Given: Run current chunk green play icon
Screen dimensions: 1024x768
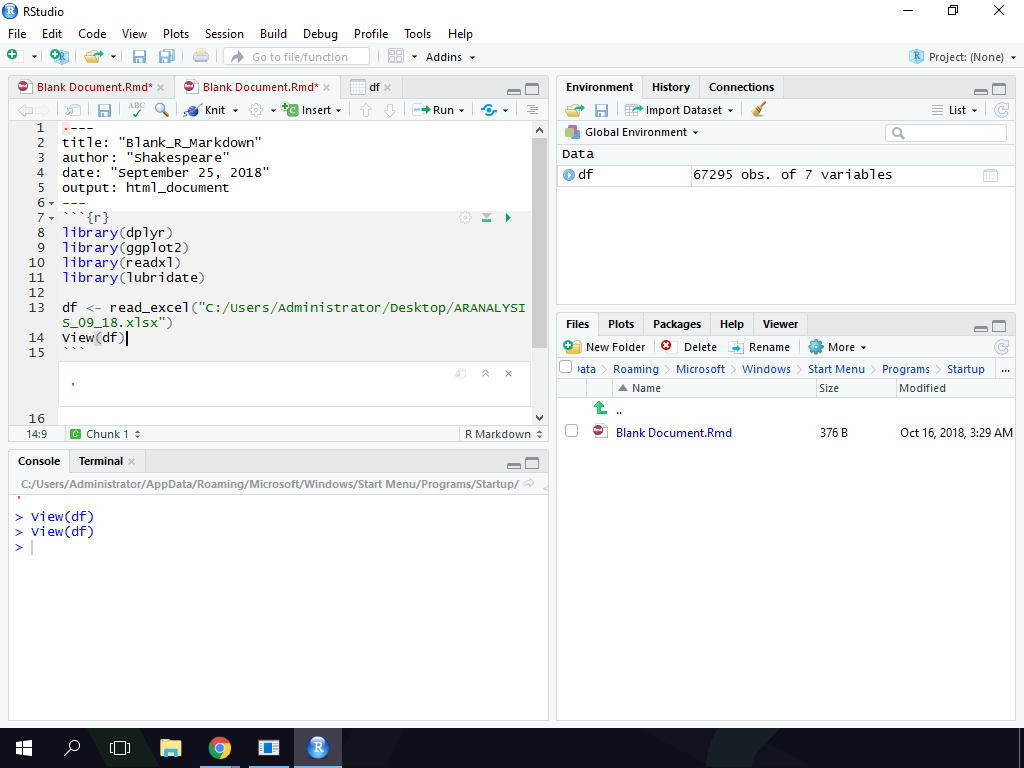Looking at the screenshot, I should pos(508,217).
